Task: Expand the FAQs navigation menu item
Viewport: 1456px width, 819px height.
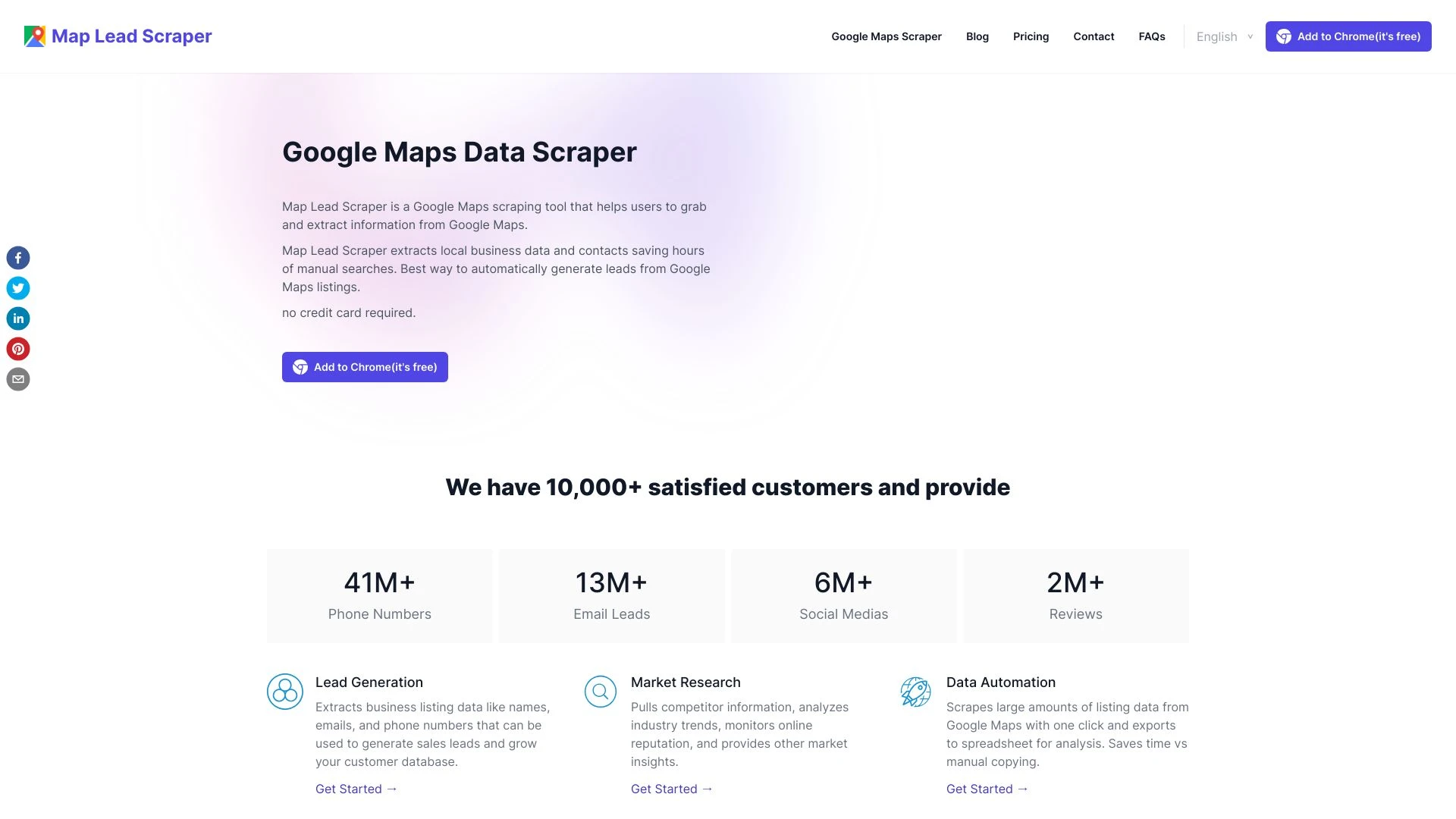Action: tap(1153, 36)
